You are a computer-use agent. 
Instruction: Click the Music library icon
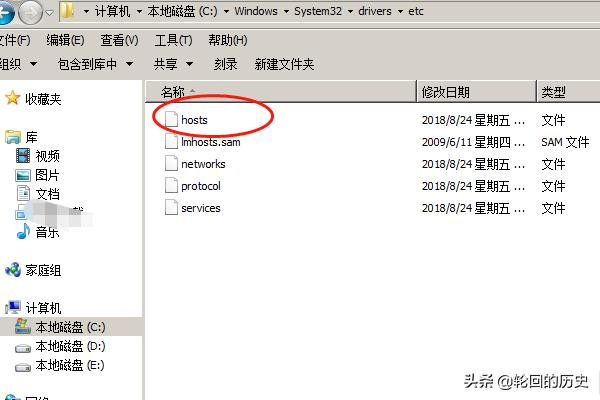tap(23, 231)
